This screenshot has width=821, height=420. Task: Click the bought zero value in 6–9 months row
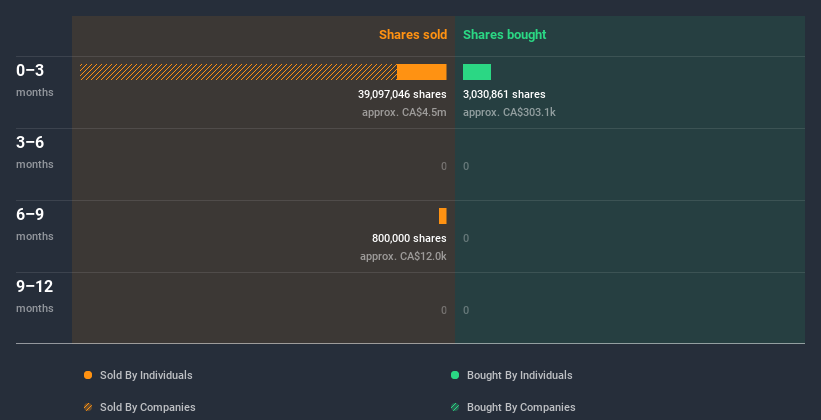466,238
